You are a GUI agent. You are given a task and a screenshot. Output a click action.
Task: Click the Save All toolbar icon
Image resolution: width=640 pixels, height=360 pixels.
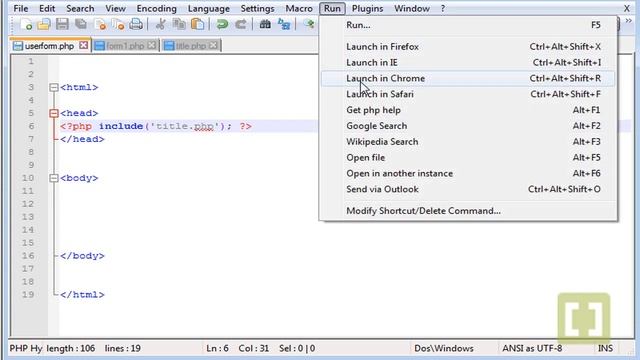(x=81, y=24)
